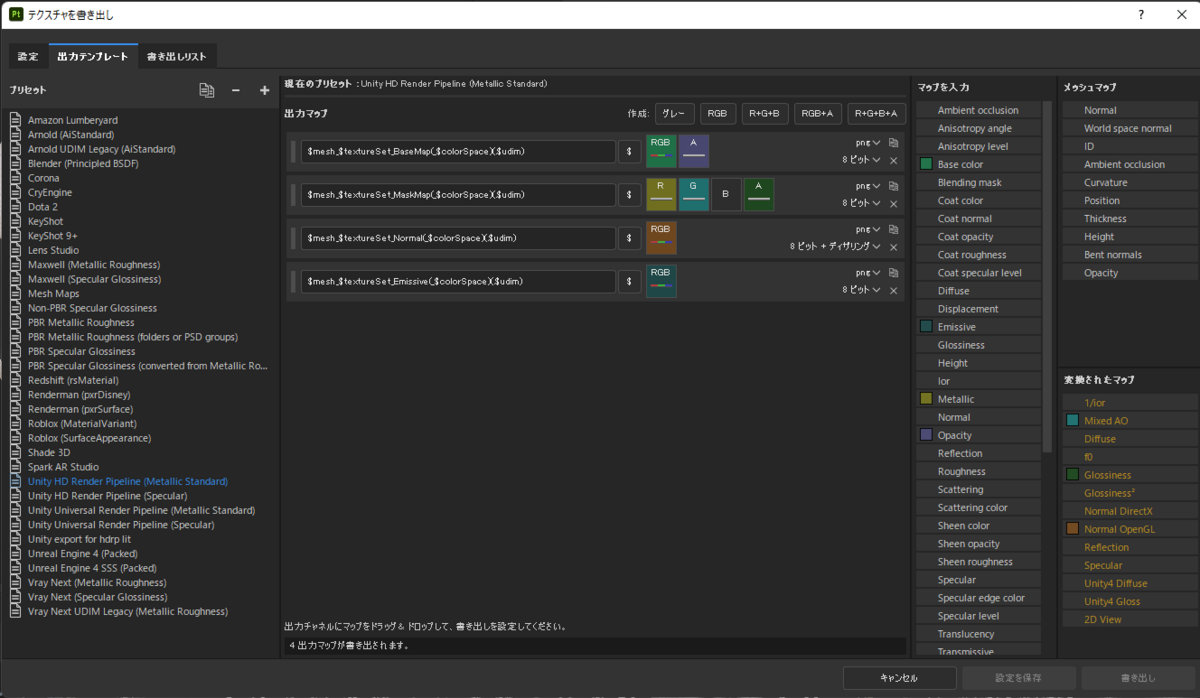Click the green RGB channel of BaseMap

click(x=661, y=152)
